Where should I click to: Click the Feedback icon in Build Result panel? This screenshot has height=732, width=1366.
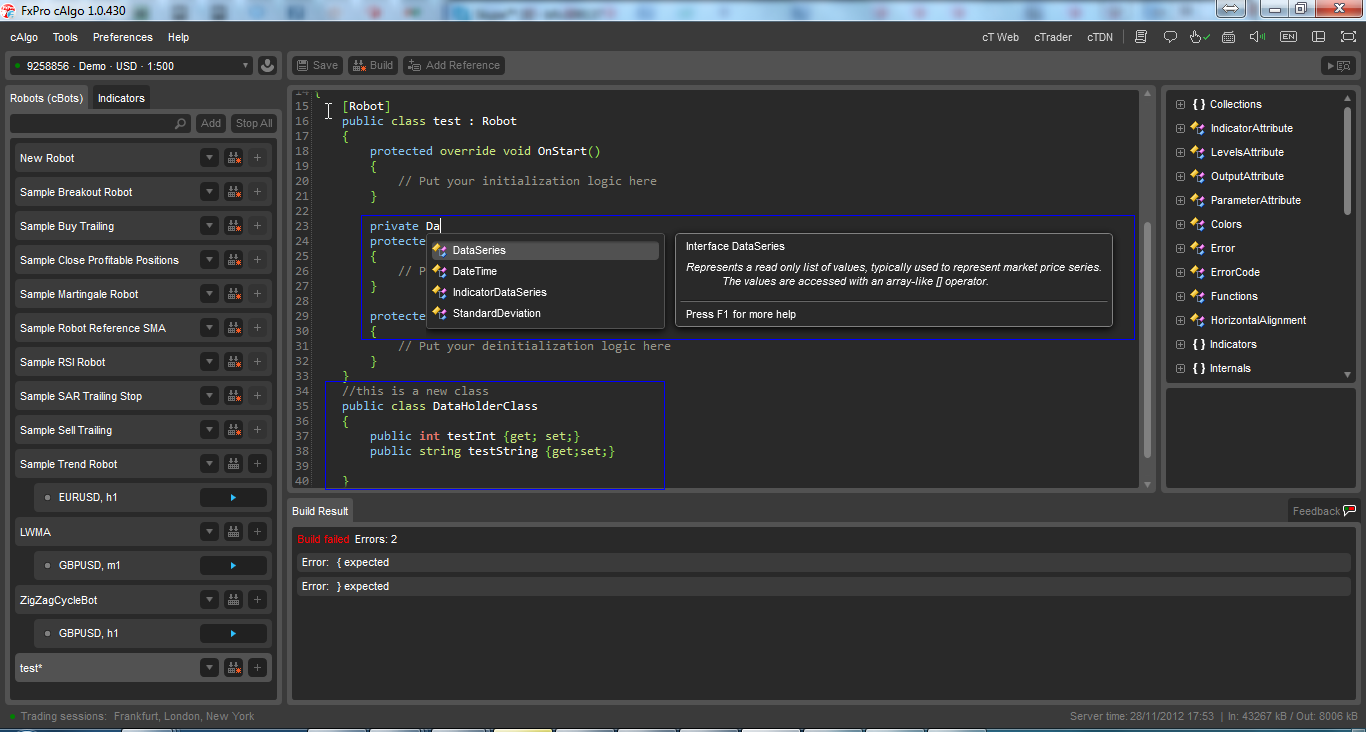tap(1350, 511)
